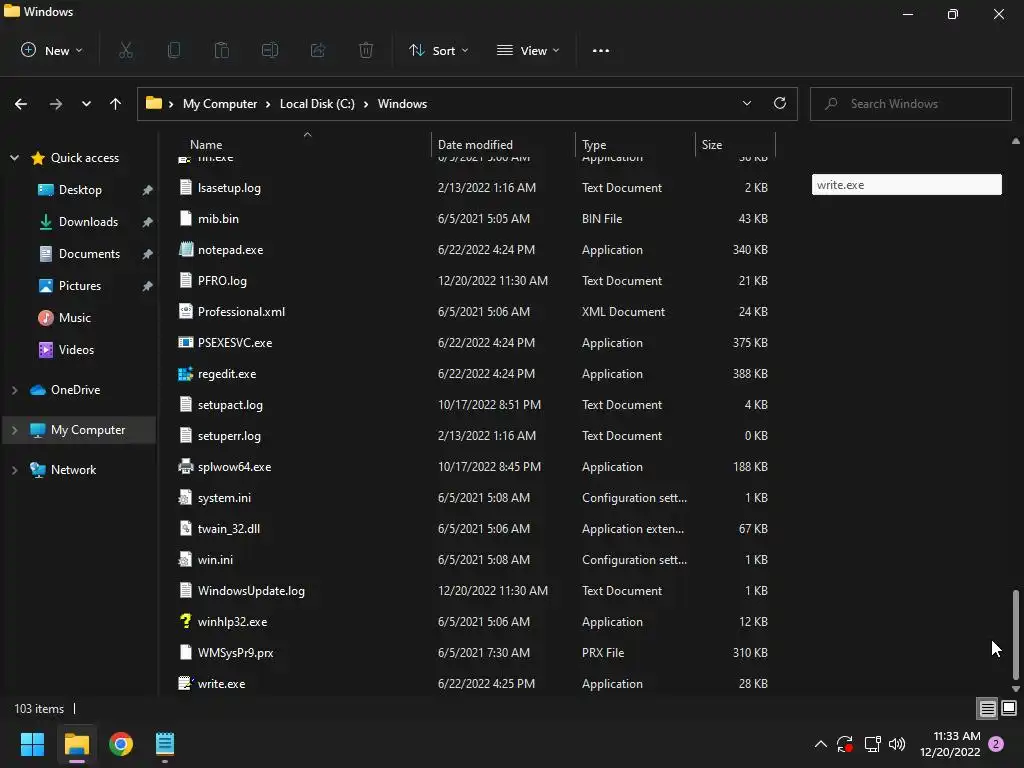This screenshot has width=1024, height=768.
Task: Sort by the Size column header
Action: pyautogui.click(x=712, y=144)
